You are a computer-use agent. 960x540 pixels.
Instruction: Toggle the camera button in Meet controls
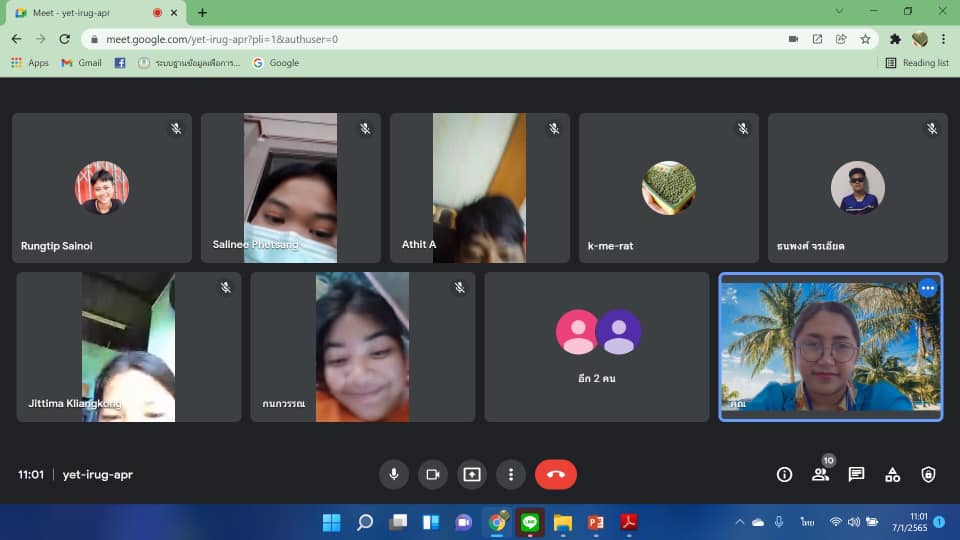click(433, 474)
